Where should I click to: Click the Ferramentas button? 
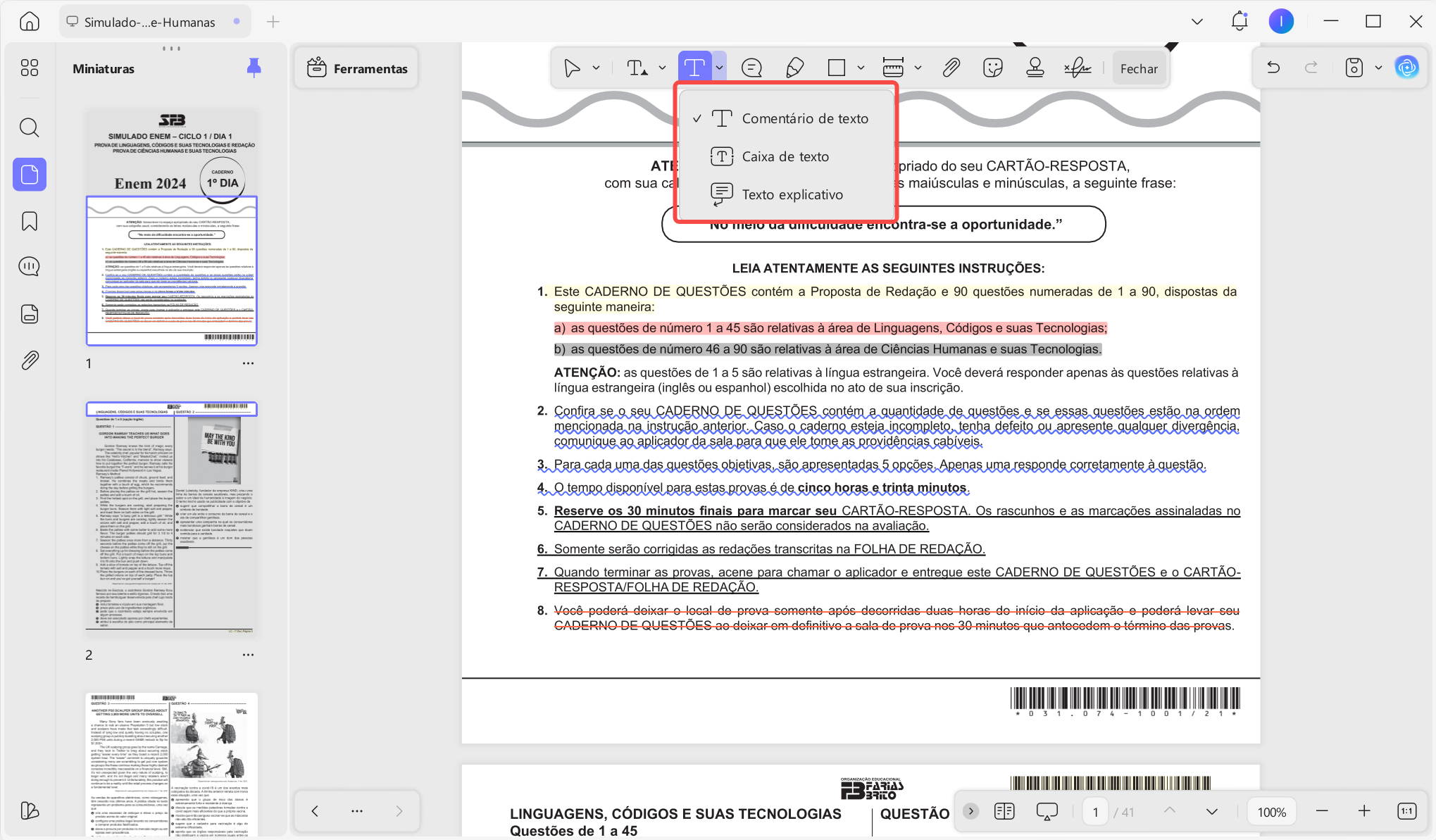(357, 68)
